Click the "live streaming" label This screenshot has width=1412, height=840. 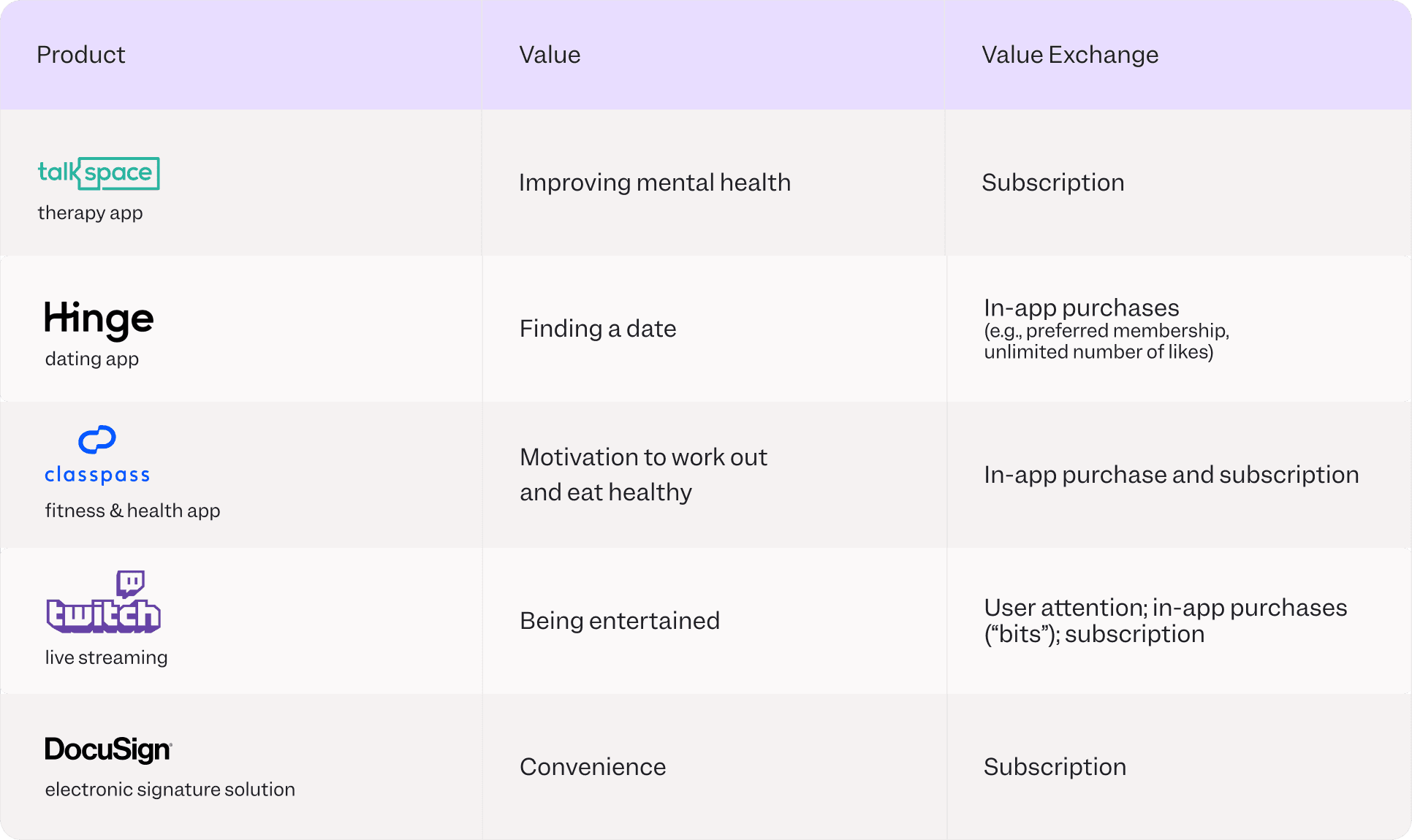click(106, 657)
